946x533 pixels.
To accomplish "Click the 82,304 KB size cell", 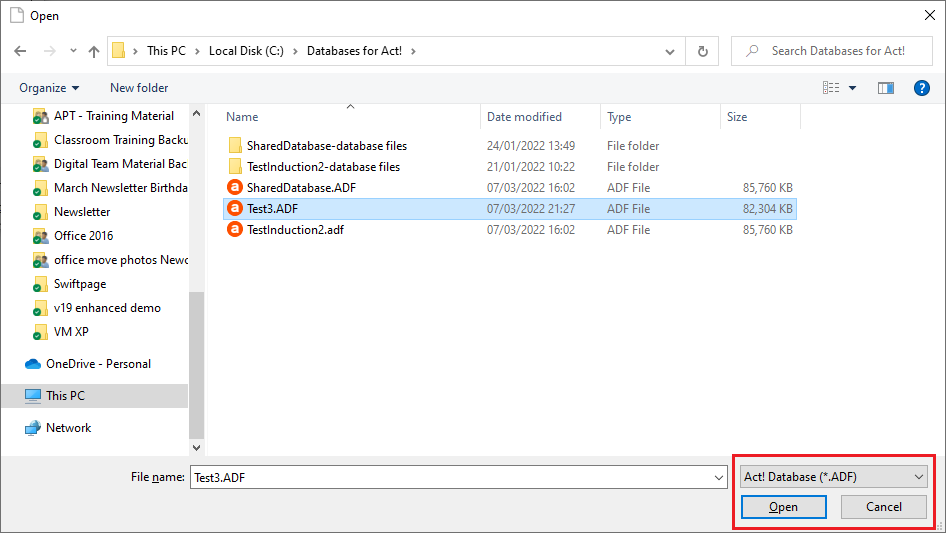I will click(767, 209).
